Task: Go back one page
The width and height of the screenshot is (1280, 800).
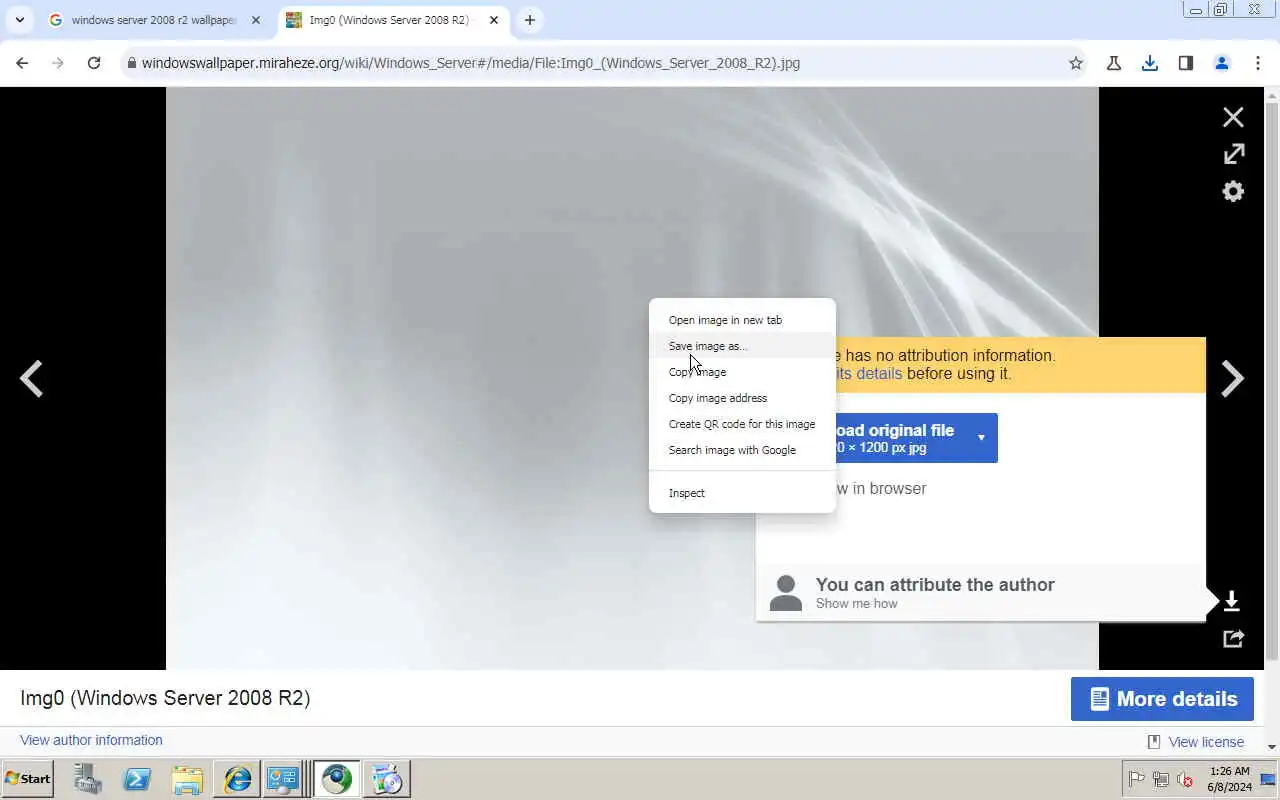Action: click(22, 63)
